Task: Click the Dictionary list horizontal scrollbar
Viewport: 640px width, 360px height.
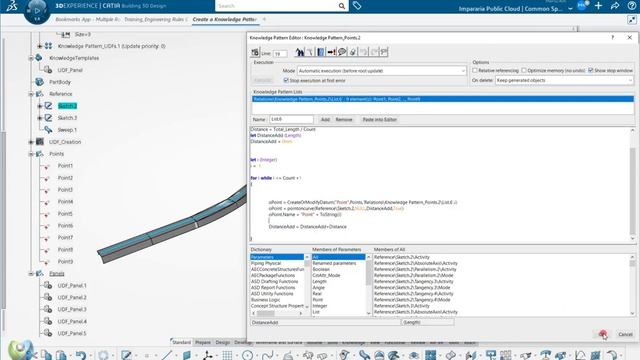Action: 278,313
